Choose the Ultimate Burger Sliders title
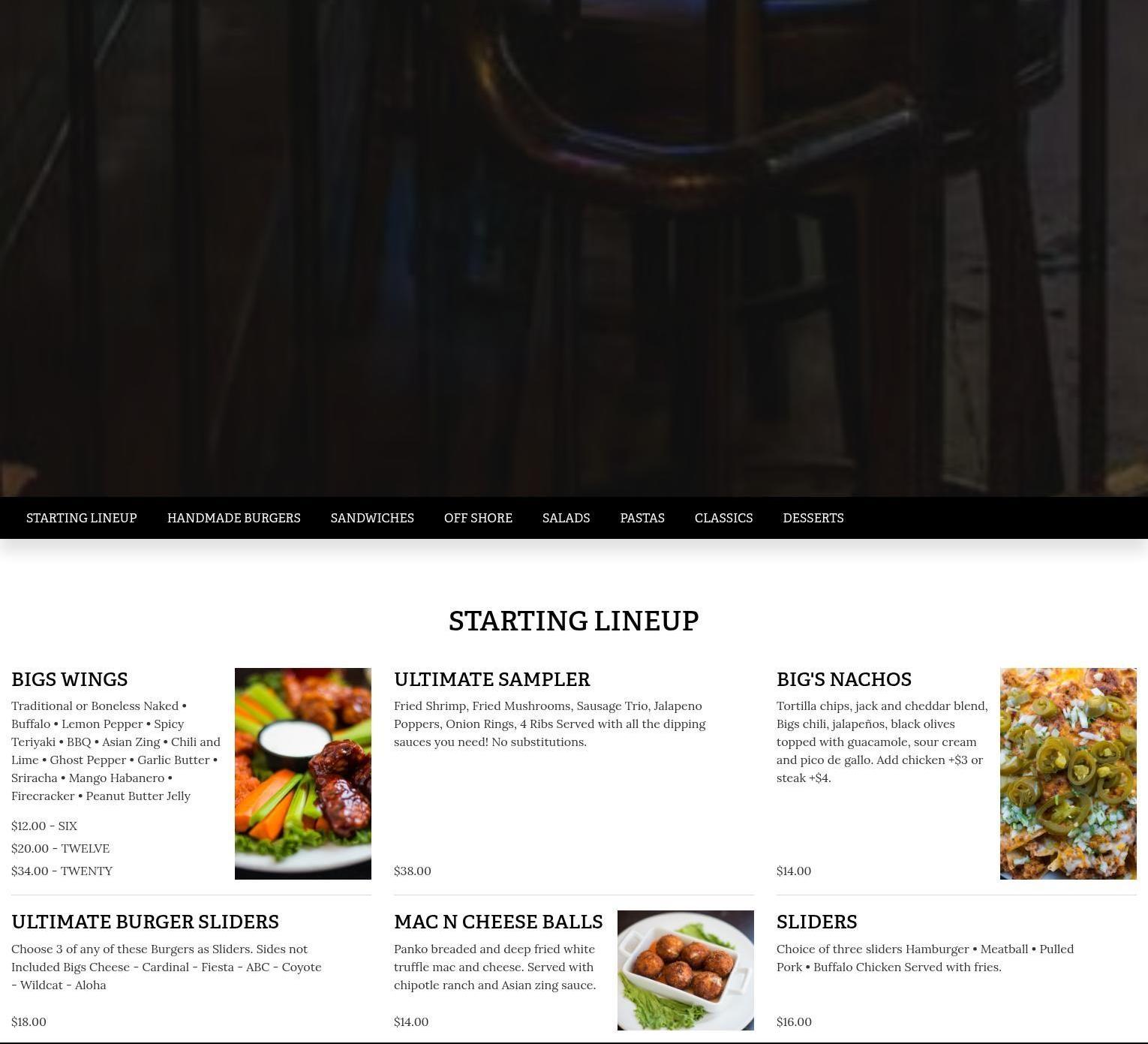Viewport: 1148px width, 1044px height. pyautogui.click(x=146, y=922)
